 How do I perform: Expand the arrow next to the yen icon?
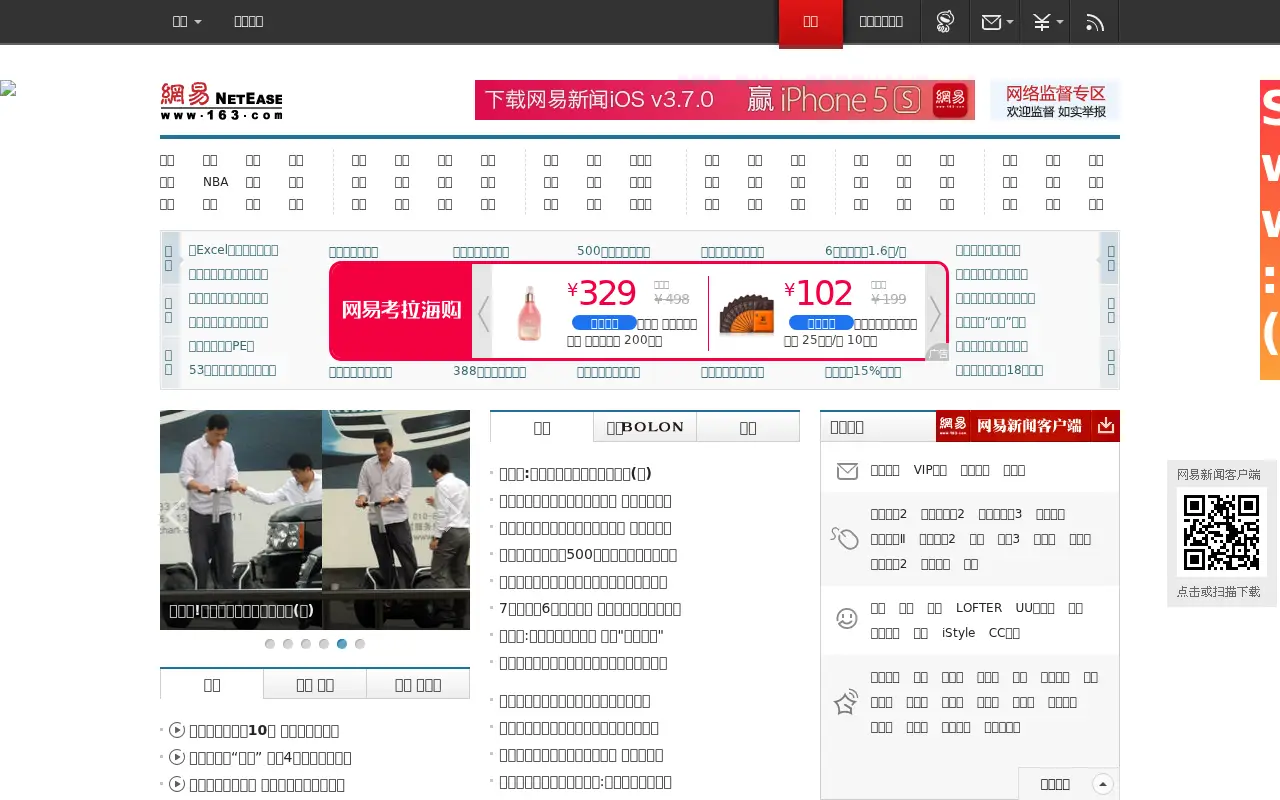(x=1060, y=22)
